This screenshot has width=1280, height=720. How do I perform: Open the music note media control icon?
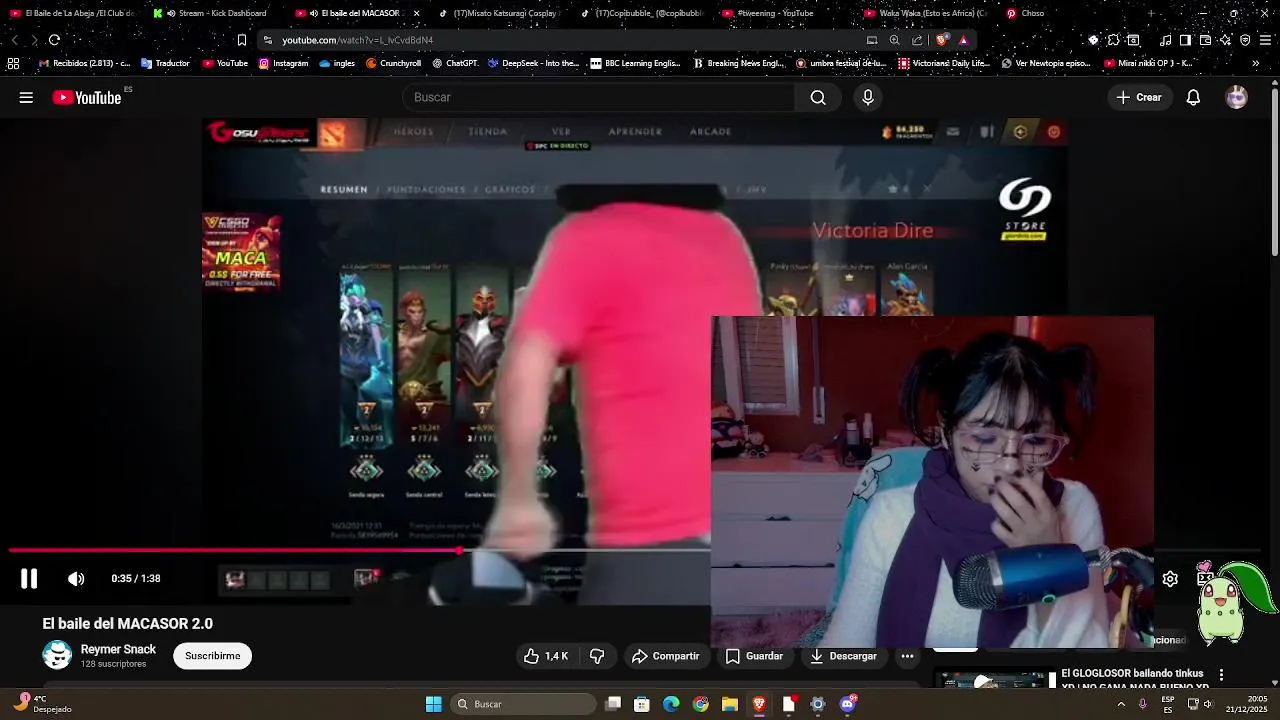pos(1165,40)
